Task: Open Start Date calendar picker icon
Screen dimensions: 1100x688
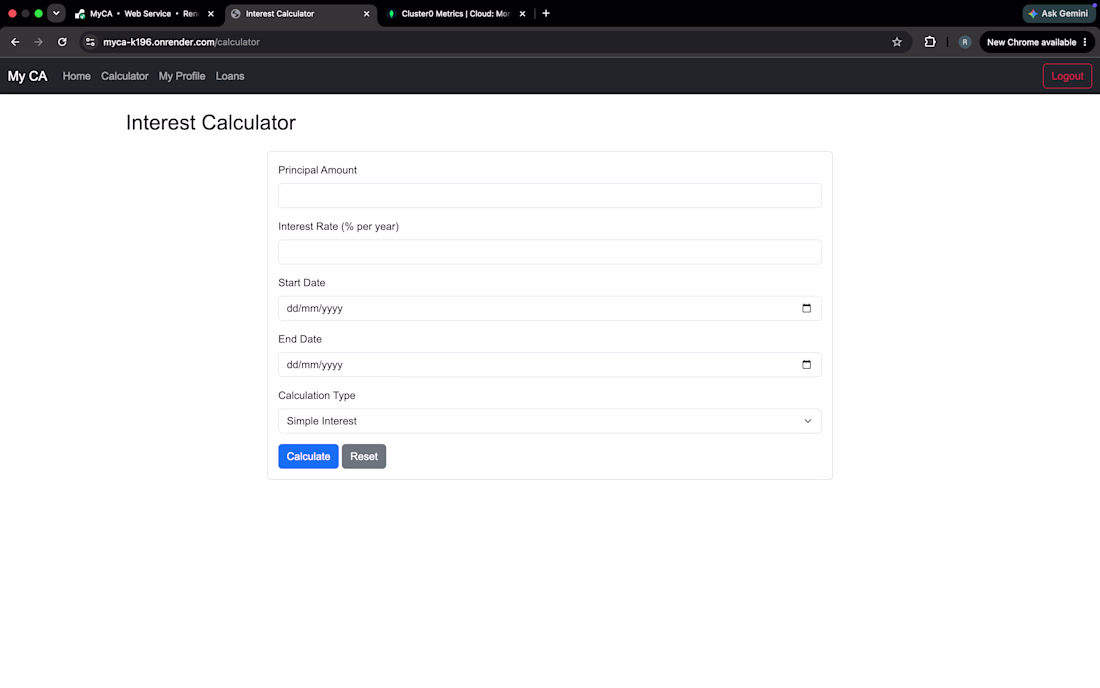Action: click(x=806, y=309)
